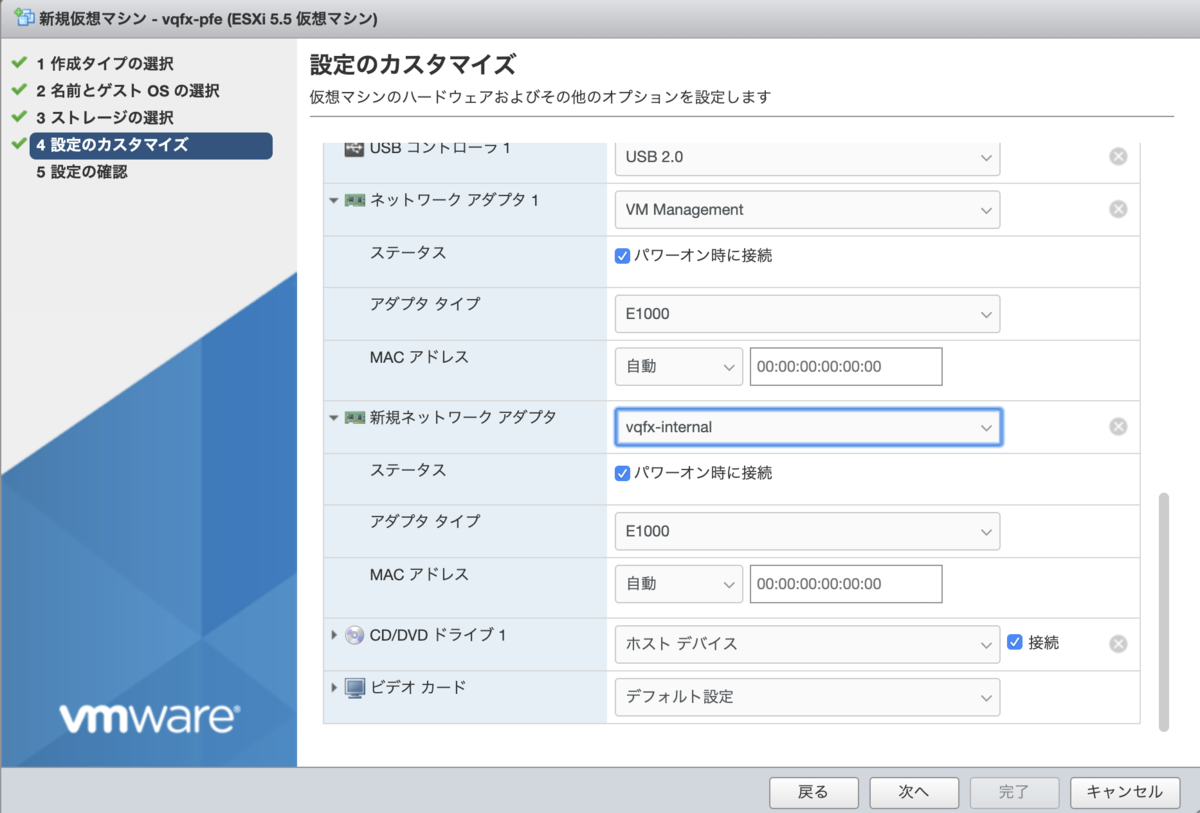This screenshot has width=1200, height=813.
Task: Click the 設定のカスタマイズ page heading
Action: click(413, 65)
